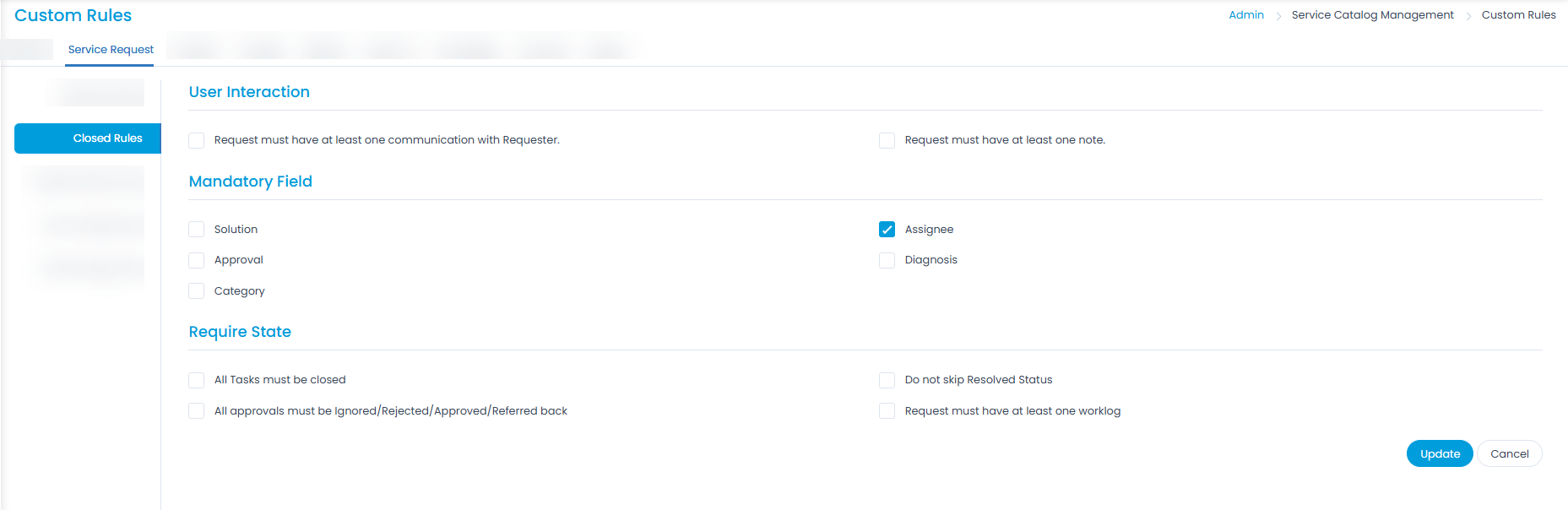Check request must have one worklog

click(887, 411)
